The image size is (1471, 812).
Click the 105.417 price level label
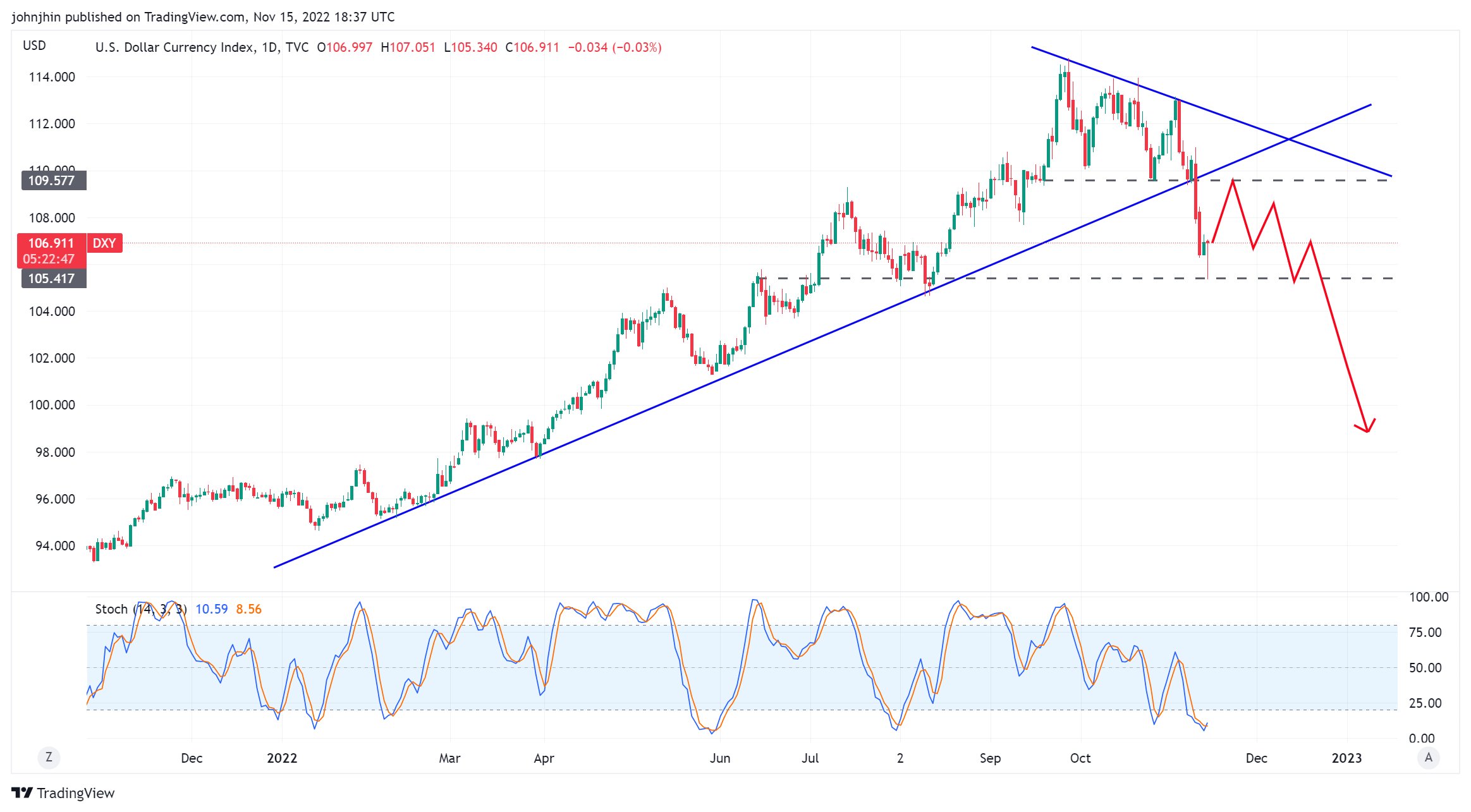(x=53, y=279)
